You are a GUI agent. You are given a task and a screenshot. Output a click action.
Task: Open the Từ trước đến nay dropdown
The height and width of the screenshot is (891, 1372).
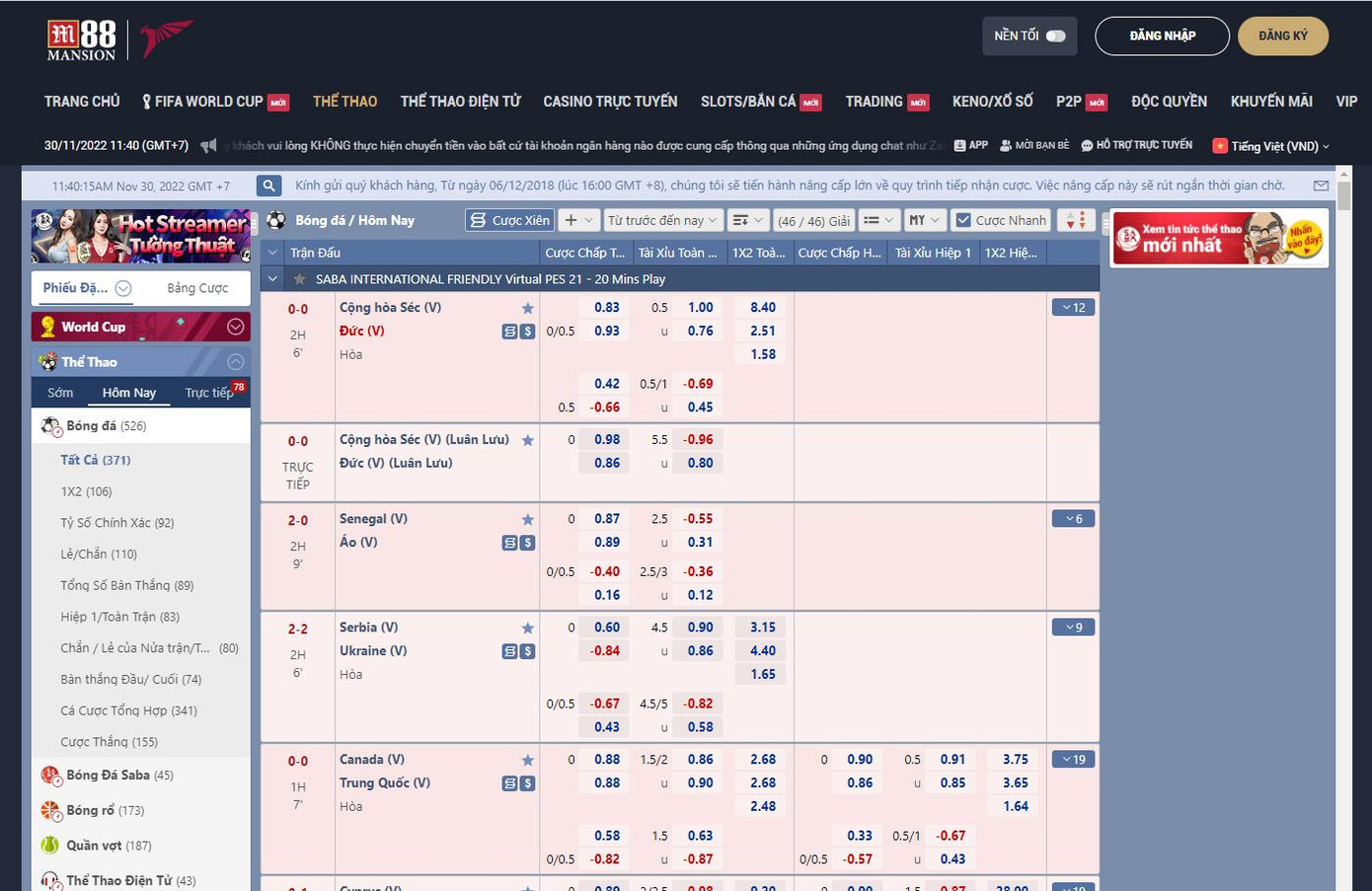tap(662, 220)
